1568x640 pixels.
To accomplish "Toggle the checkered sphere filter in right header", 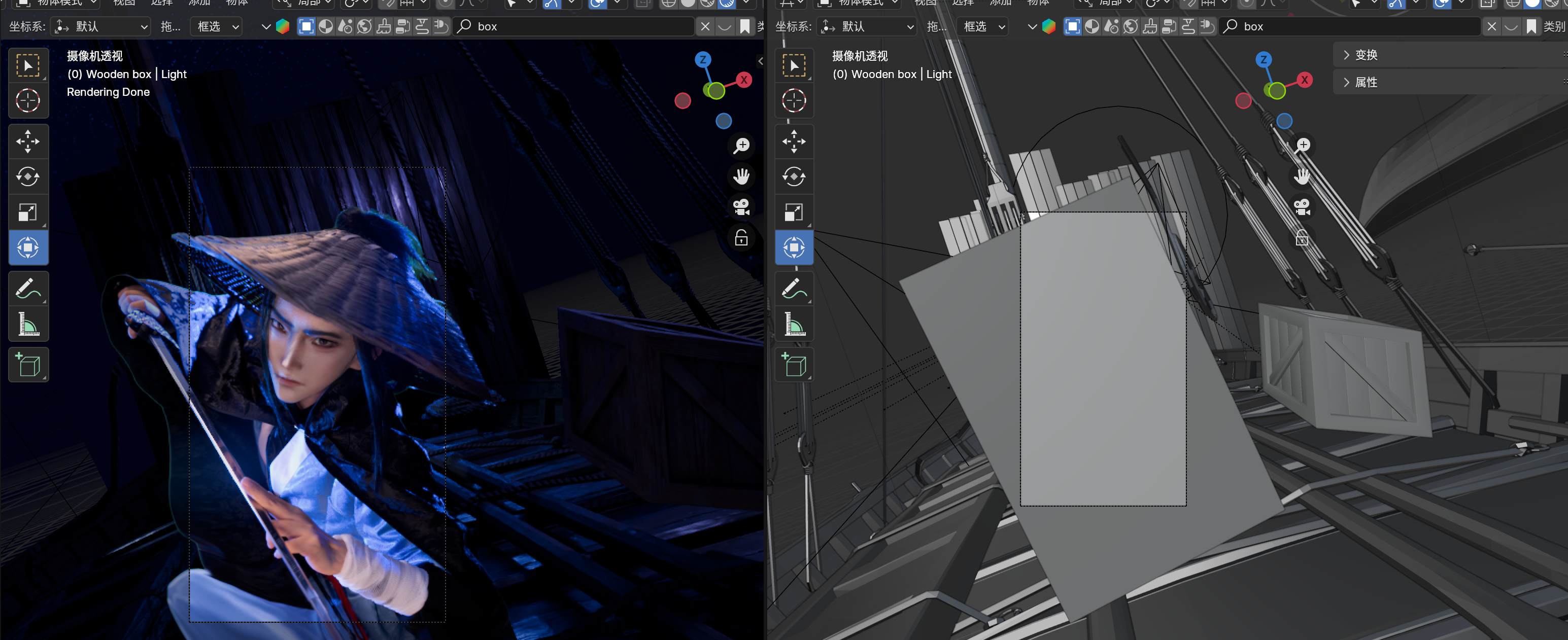I will click(x=1092, y=26).
